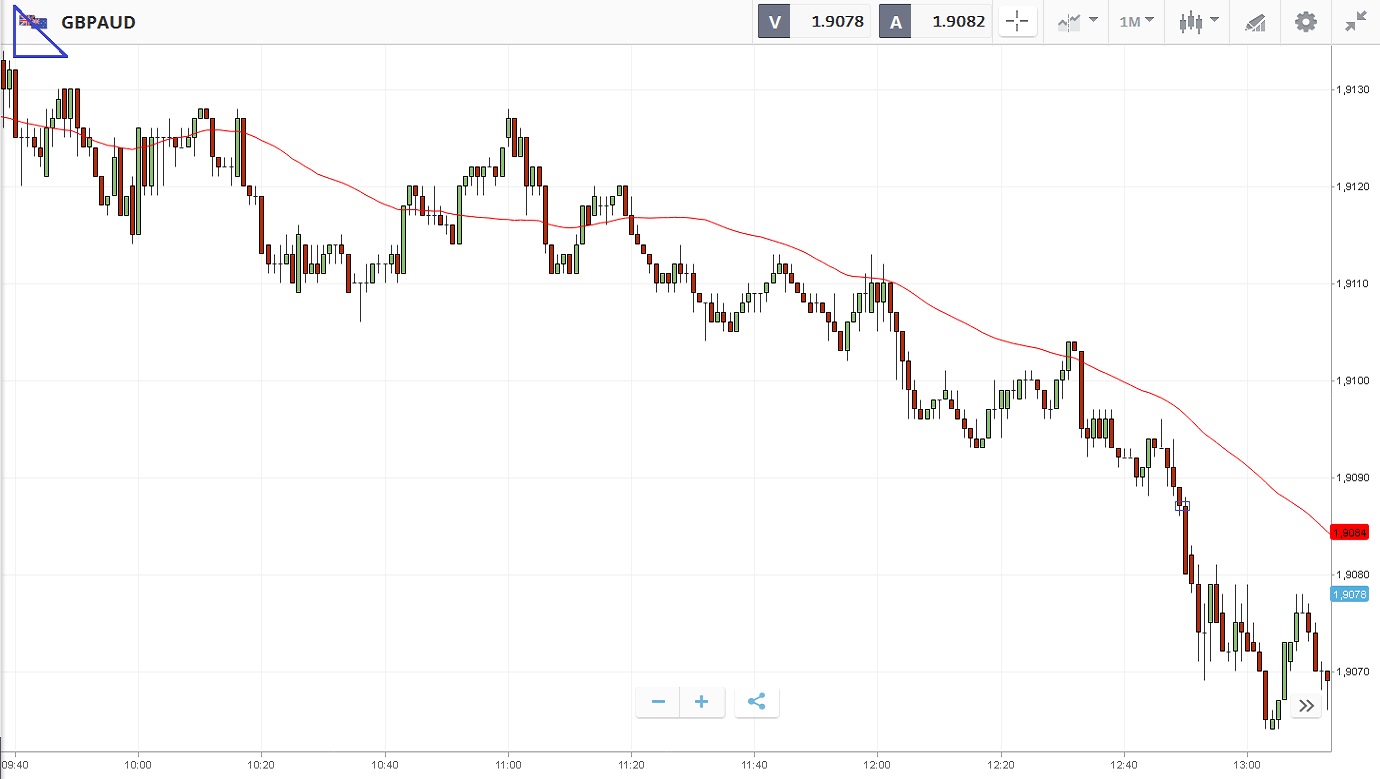Screen dimensions: 1380x779
Task: Click the 11:40 time axis label
Action: click(754, 765)
